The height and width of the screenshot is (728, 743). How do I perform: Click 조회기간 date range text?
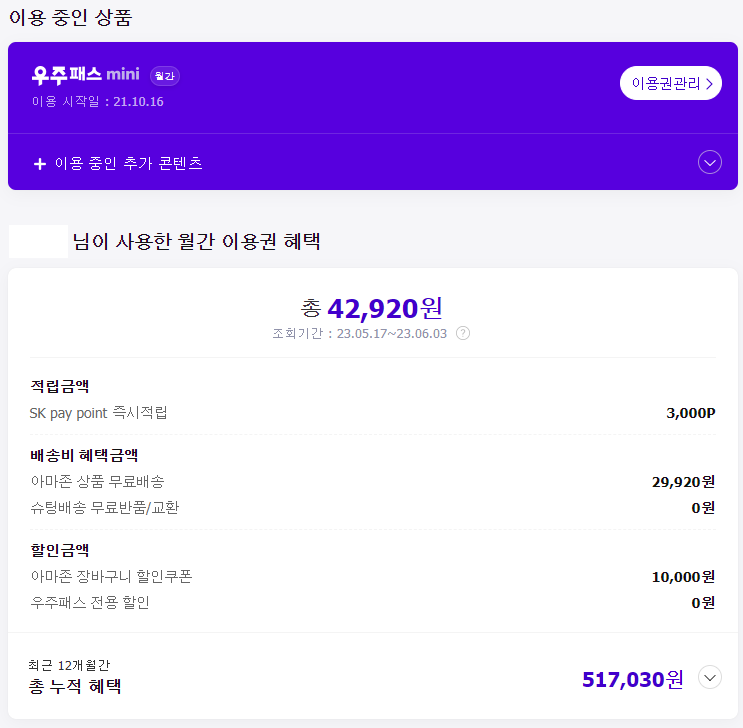pos(360,334)
